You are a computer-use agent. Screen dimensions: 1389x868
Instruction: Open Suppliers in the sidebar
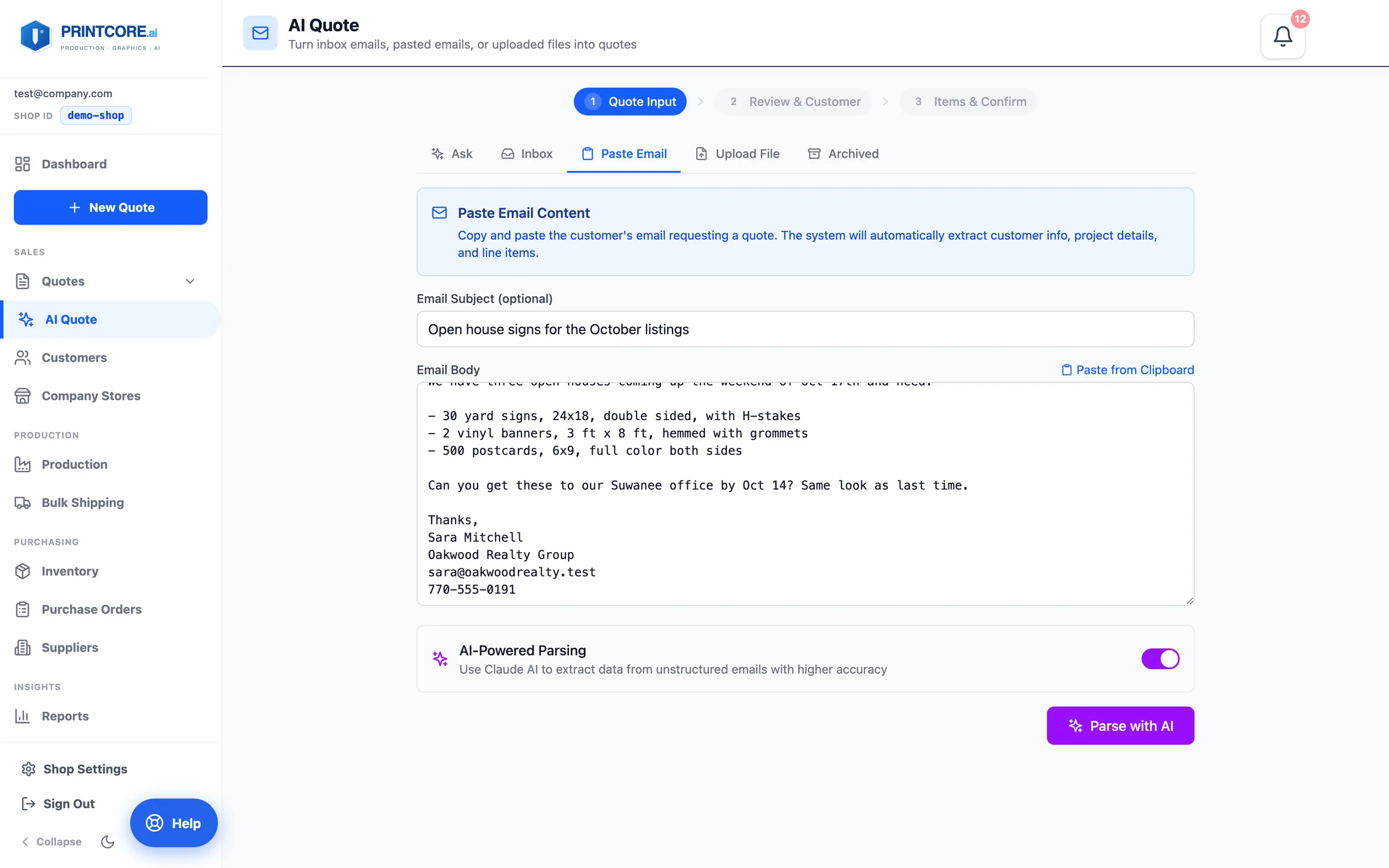click(x=111, y=648)
